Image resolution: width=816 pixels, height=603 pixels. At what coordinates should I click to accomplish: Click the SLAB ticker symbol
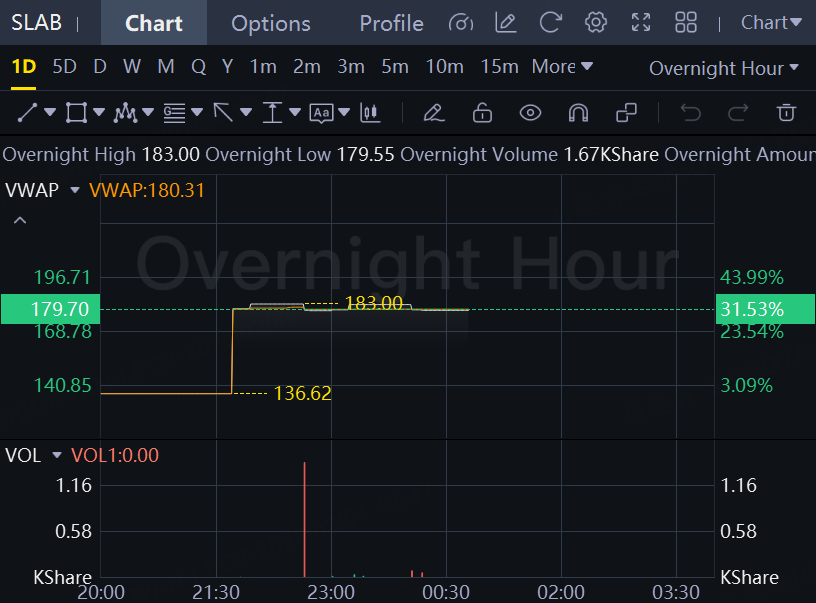(36, 23)
